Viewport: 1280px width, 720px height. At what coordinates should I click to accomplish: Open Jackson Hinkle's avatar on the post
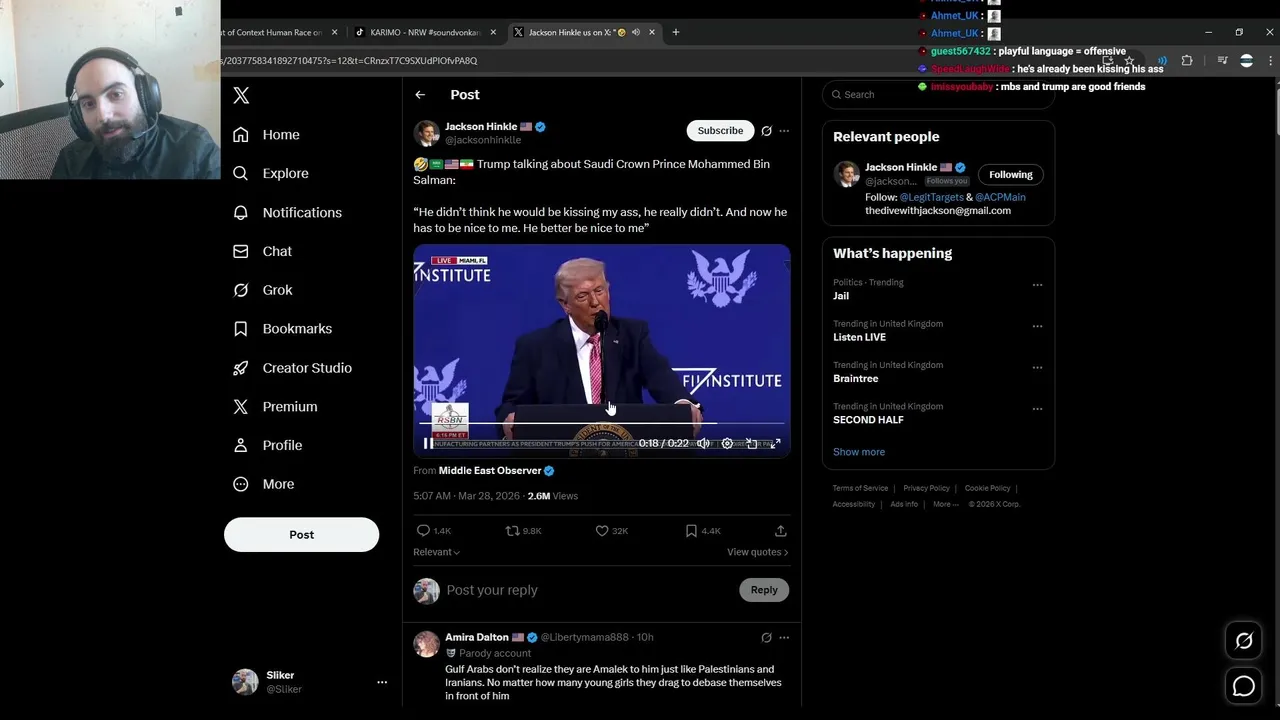(x=426, y=133)
